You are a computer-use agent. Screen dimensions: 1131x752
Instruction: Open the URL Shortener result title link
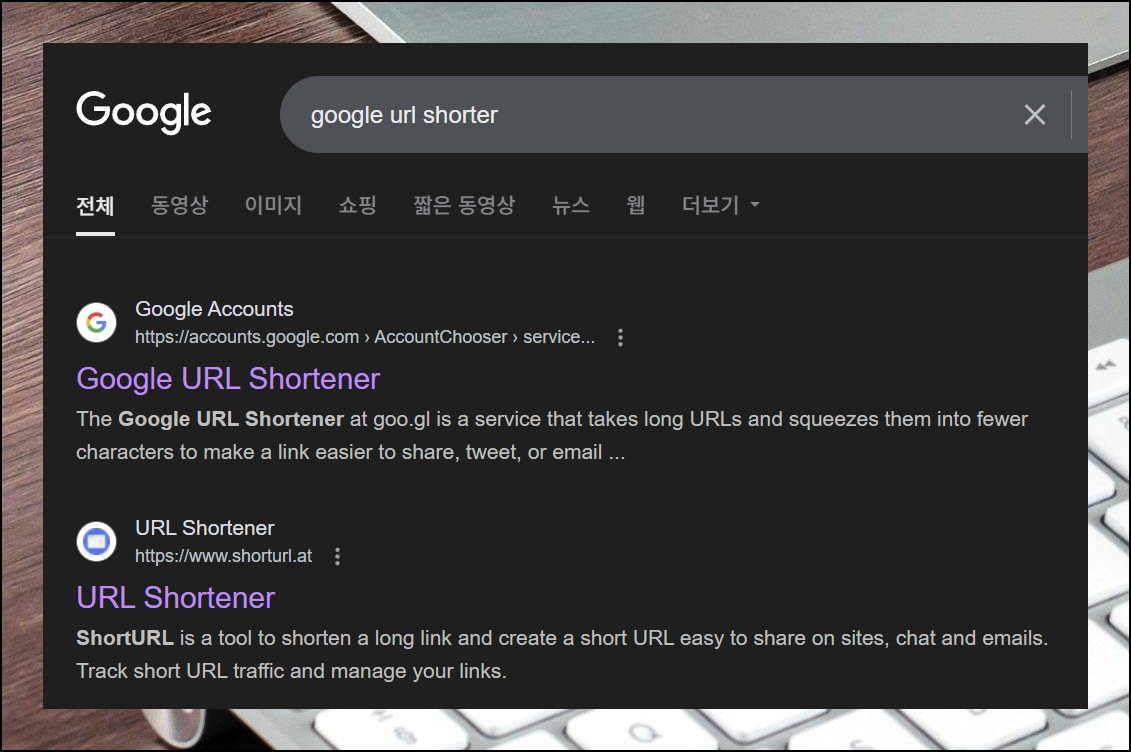pos(175,598)
